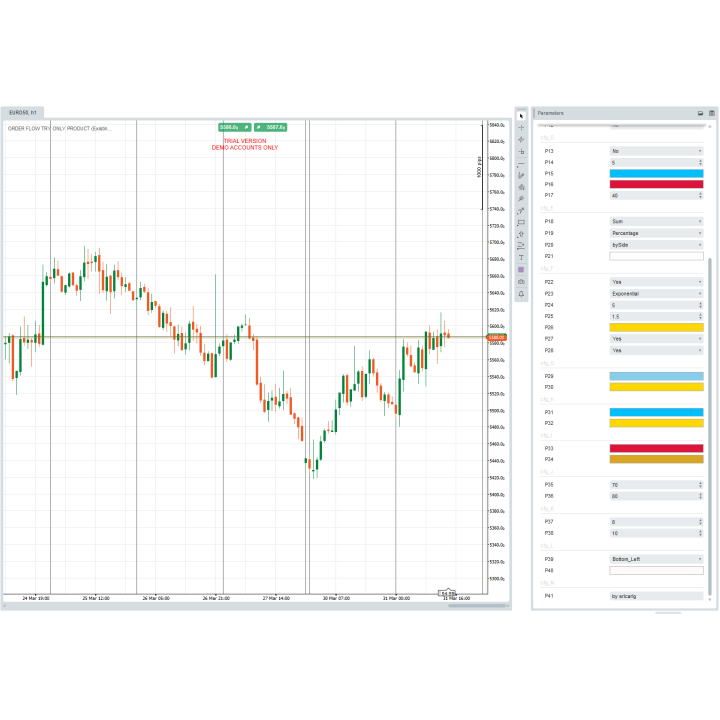
Task: Open the P33 red color swatch
Action: pyautogui.click(x=657, y=449)
